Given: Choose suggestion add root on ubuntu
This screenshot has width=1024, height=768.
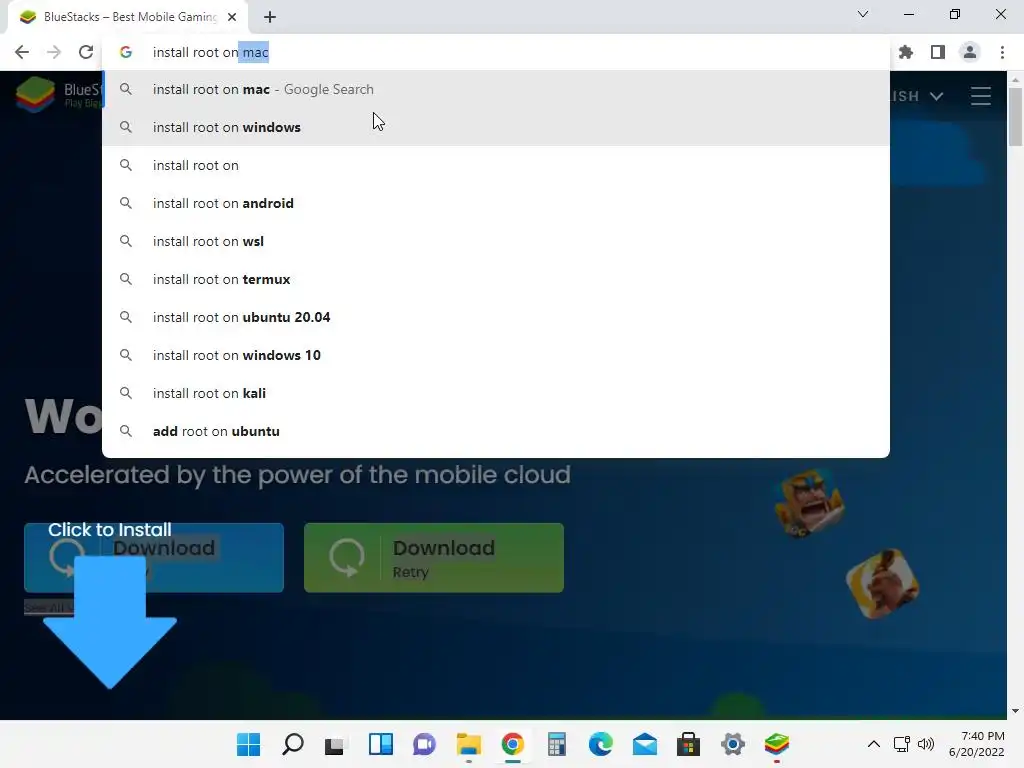Looking at the screenshot, I should (496, 431).
